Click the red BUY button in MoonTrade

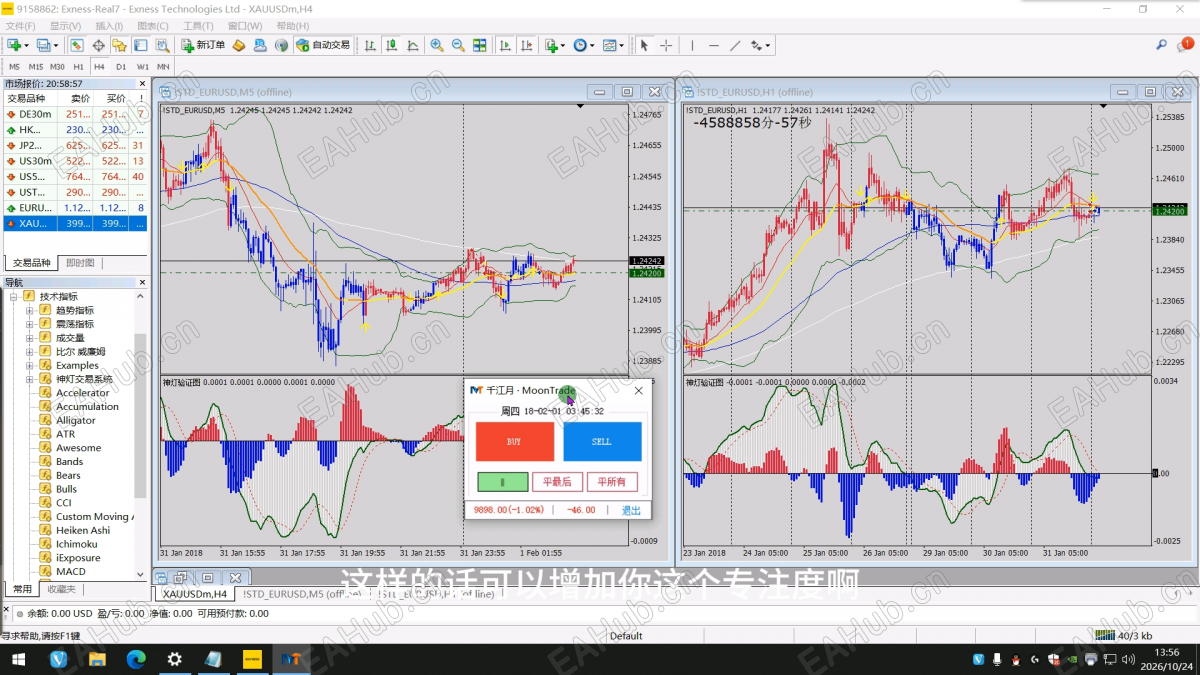pos(514,441)
